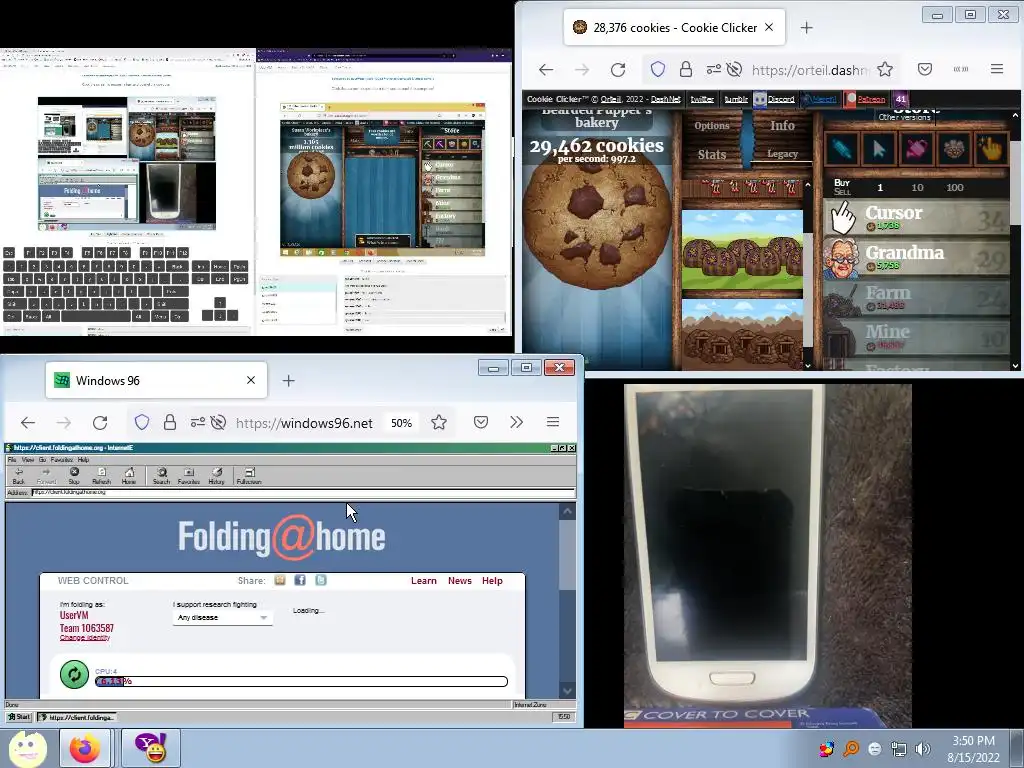Click the Fullscreen toolbar button in InternetE

pos(249,475)
